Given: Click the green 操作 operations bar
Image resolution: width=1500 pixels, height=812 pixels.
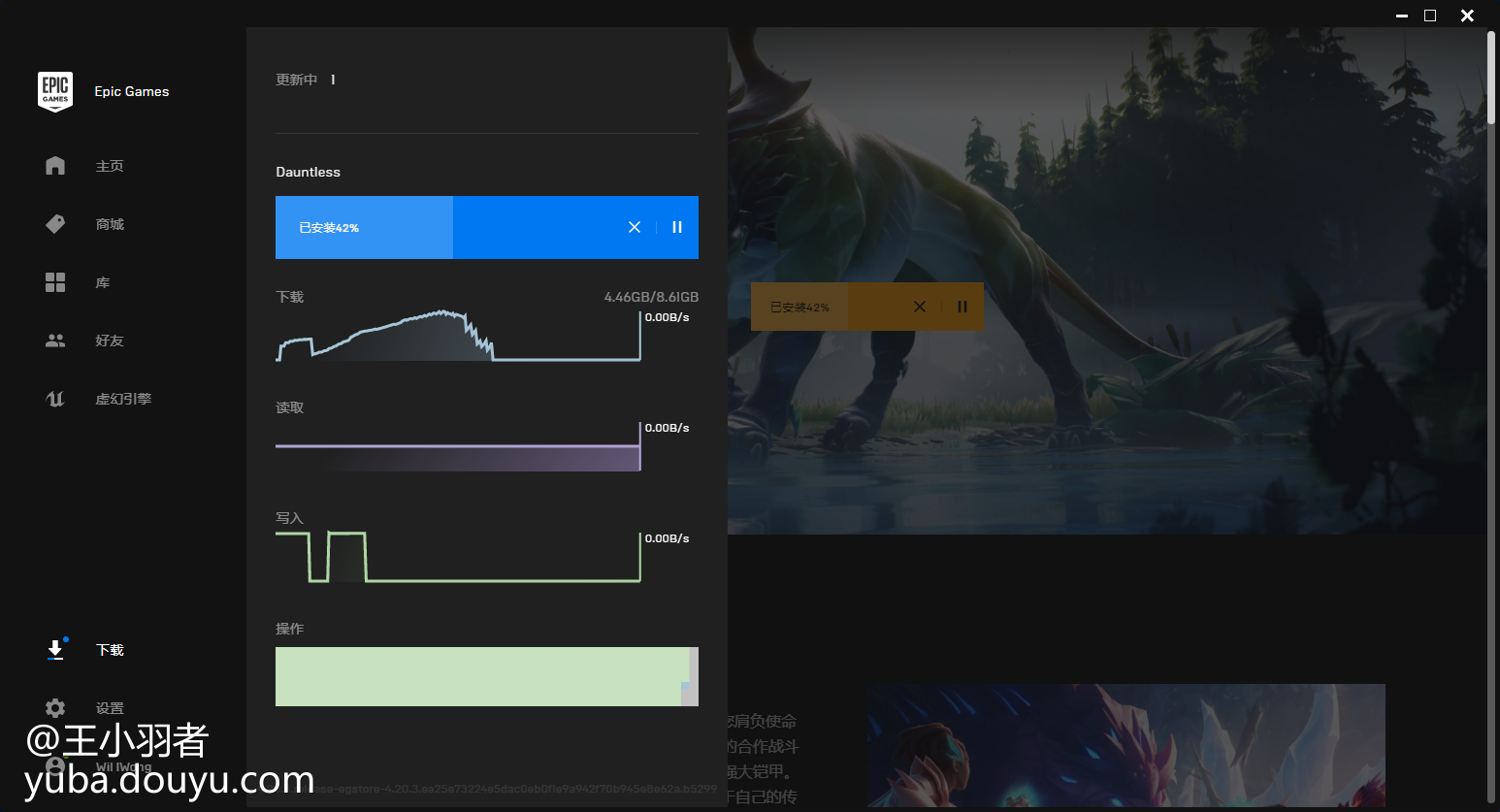Looking at the screenshot, I should [482, 676].
